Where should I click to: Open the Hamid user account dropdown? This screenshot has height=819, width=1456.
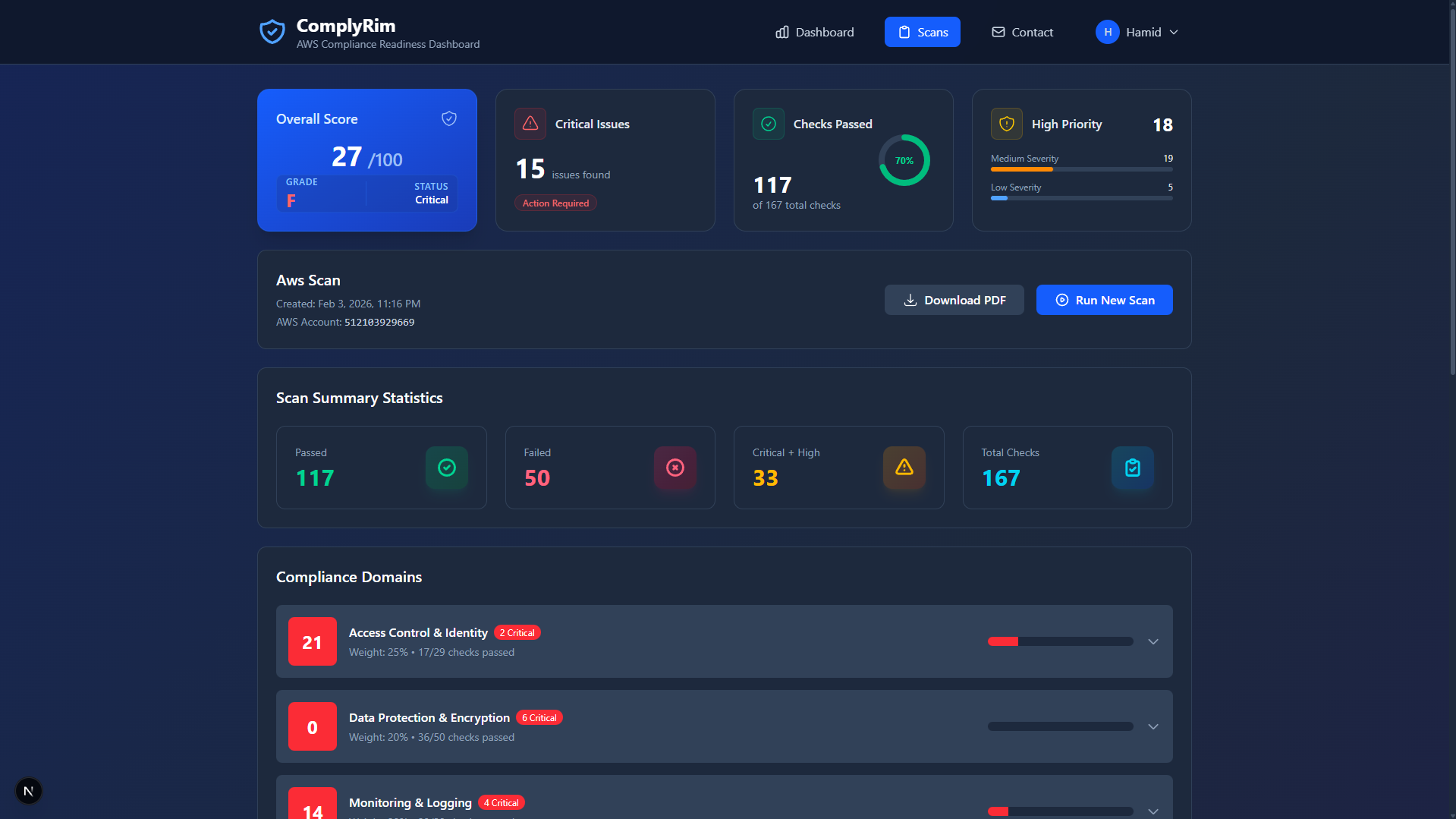[1137, 32]
